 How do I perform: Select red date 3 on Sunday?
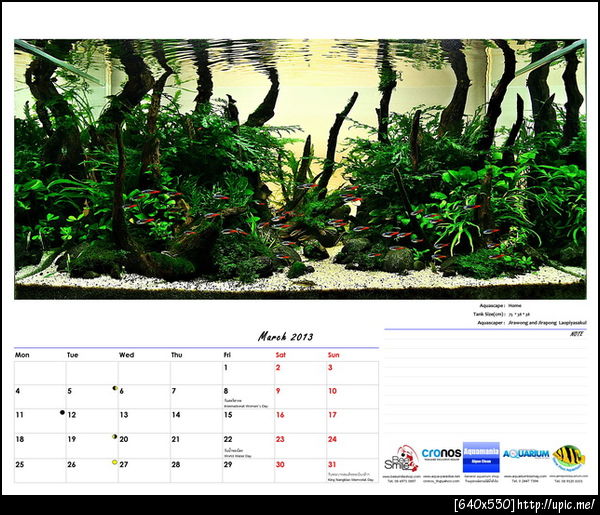(330, 368)
